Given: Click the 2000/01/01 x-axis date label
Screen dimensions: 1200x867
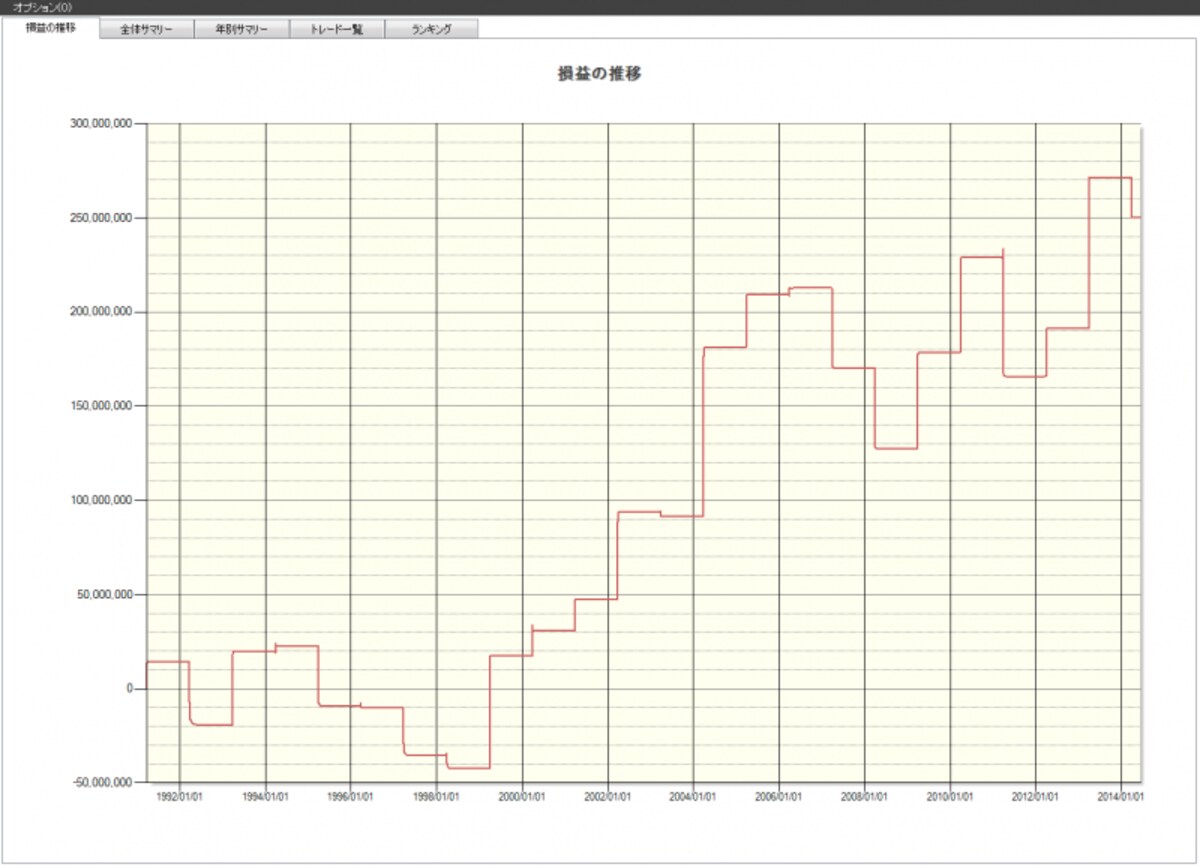Looking at the screenshot, I should coord(522,797).
